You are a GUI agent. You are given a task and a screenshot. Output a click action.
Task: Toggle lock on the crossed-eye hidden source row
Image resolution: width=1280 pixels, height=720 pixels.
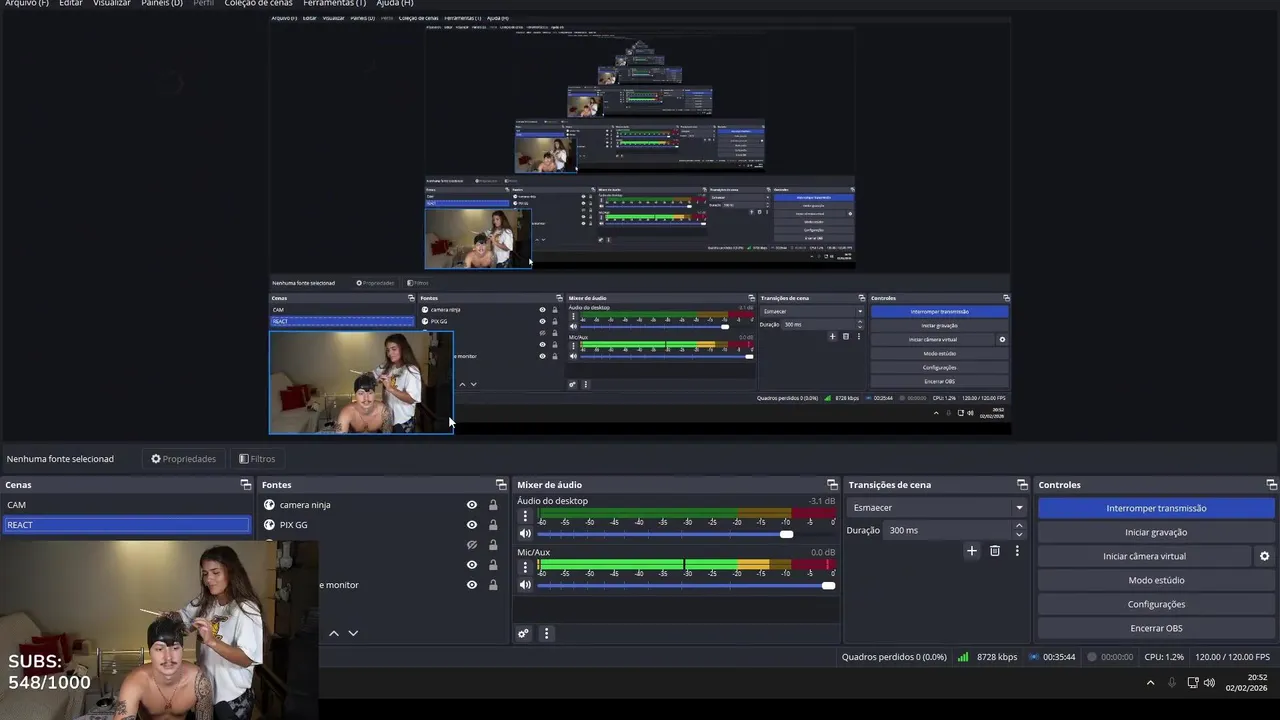[x=493, y=545]
